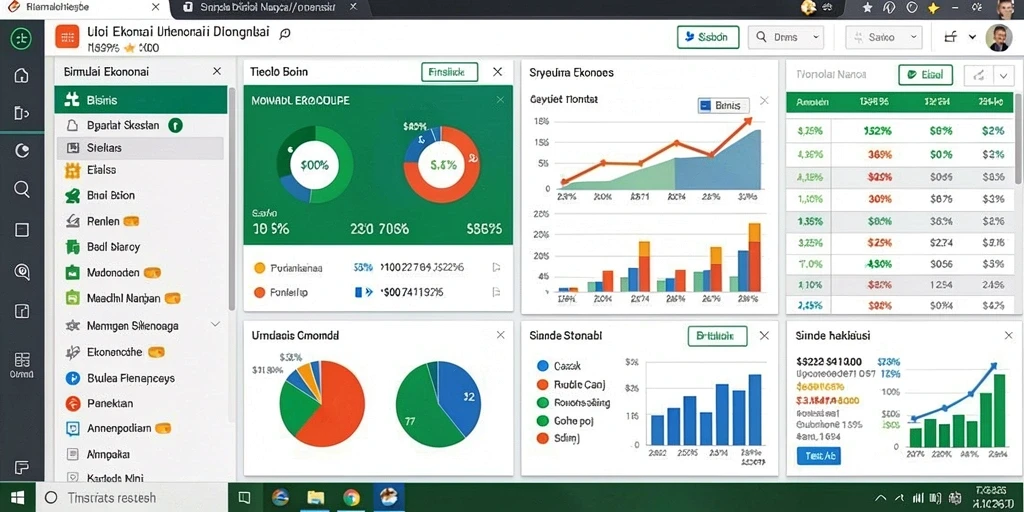Open the table grid icon labeled Olmd

22,365
